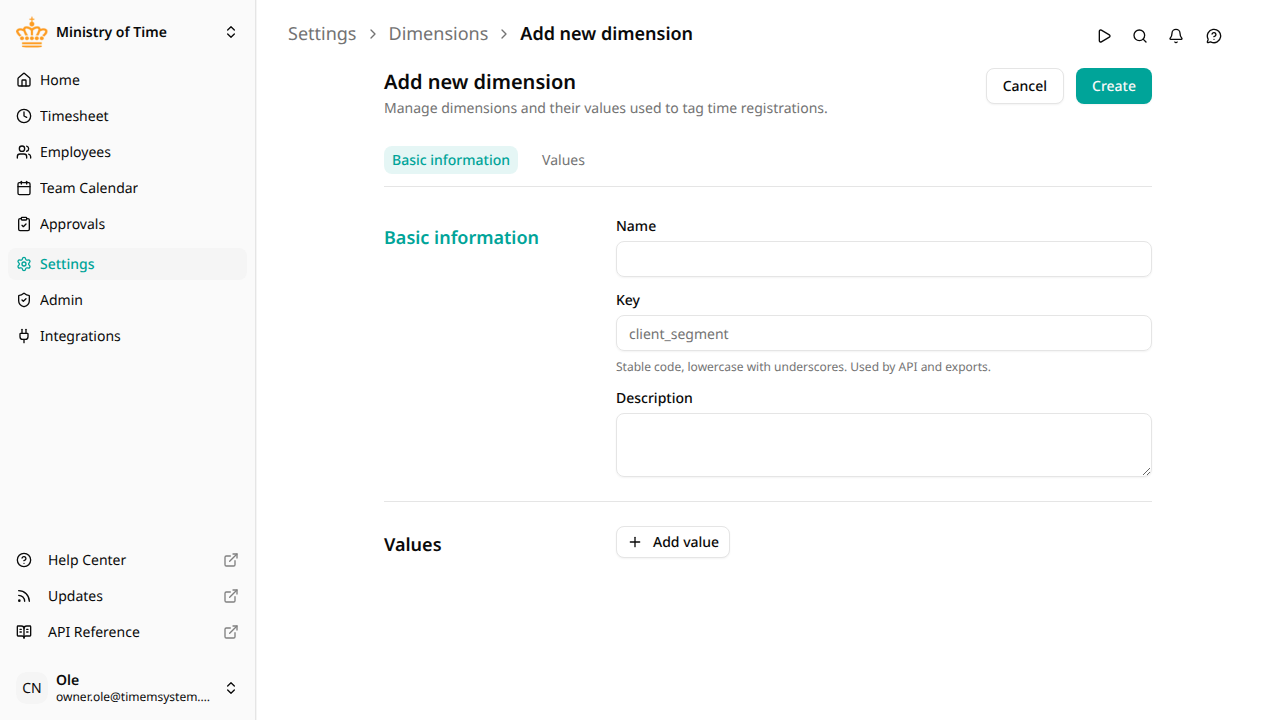
Task: Click the play timer icon
Action: pos(1104,36)
